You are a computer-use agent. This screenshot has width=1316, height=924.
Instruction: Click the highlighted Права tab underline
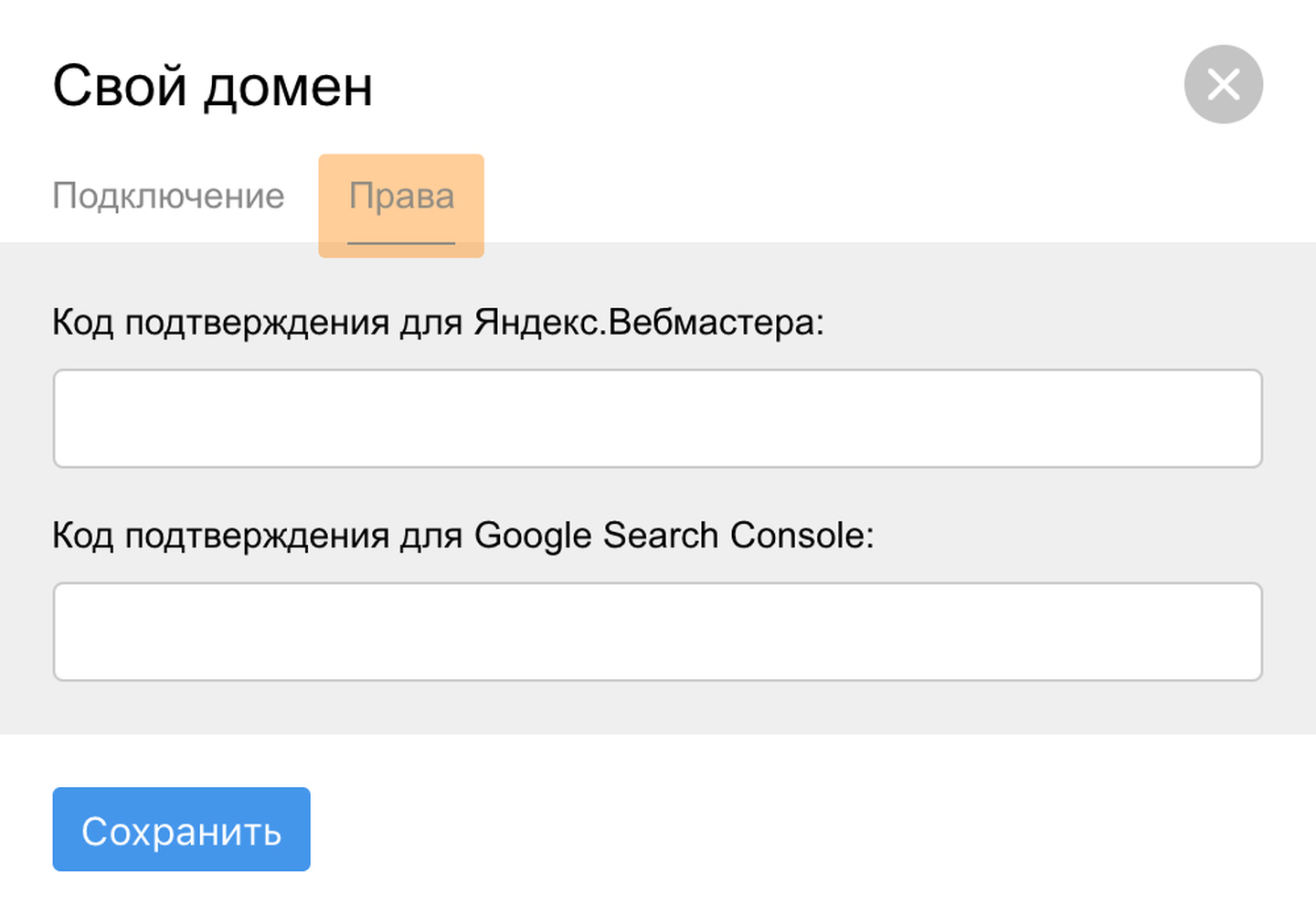pos(401,242)
